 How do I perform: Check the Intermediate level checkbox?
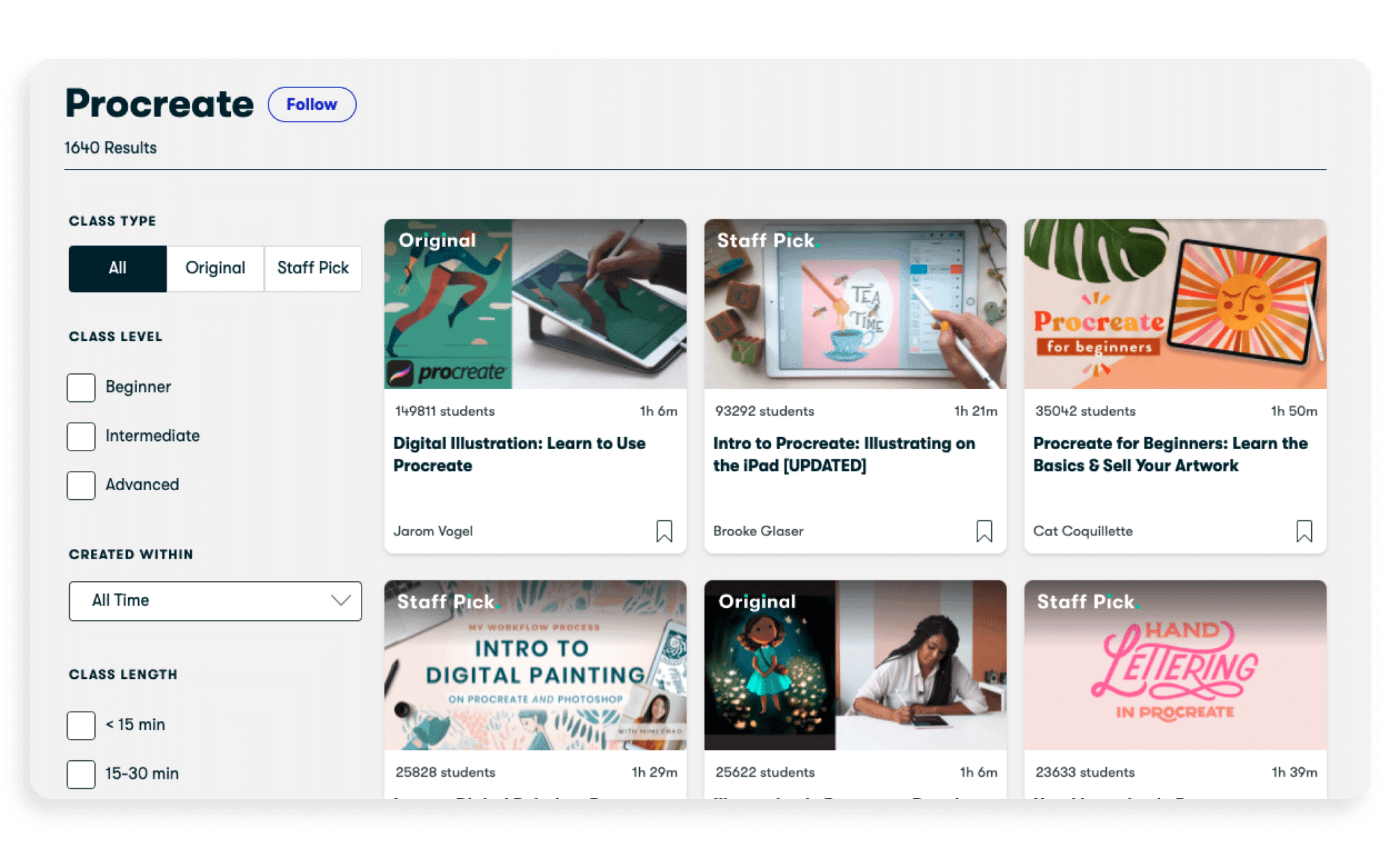coord(81,436)
